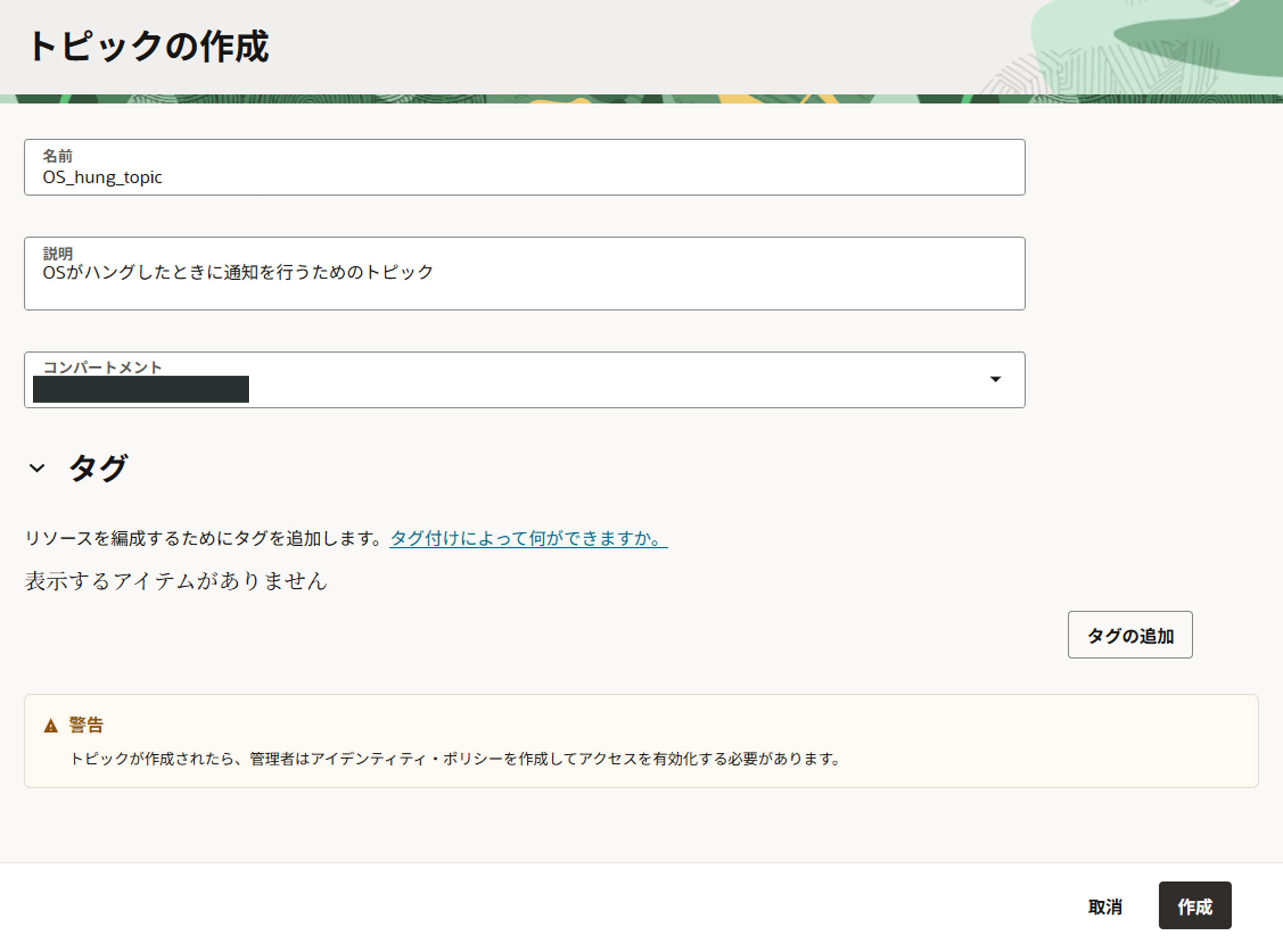Click the タグ section heading
This screenshot has width=1283, height=952.
[98, 467]
